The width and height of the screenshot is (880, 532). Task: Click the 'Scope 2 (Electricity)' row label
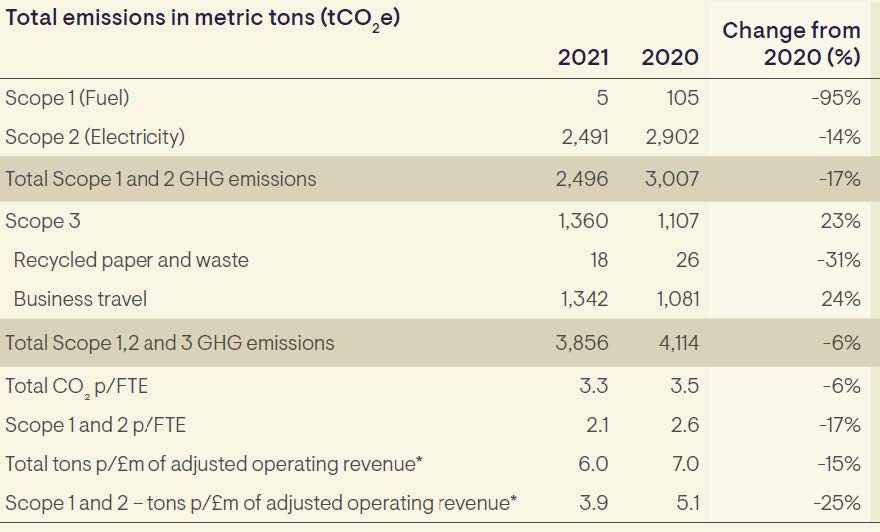95,137
